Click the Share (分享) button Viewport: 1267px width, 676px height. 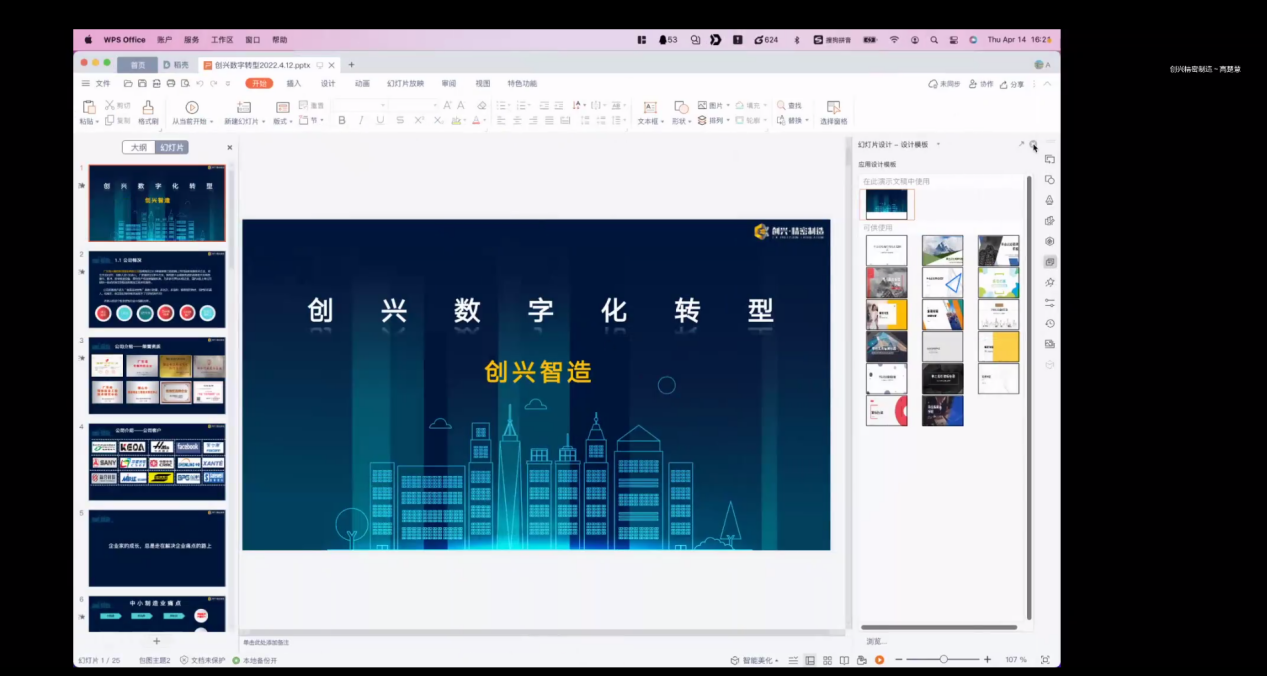tap(1011, 84)
